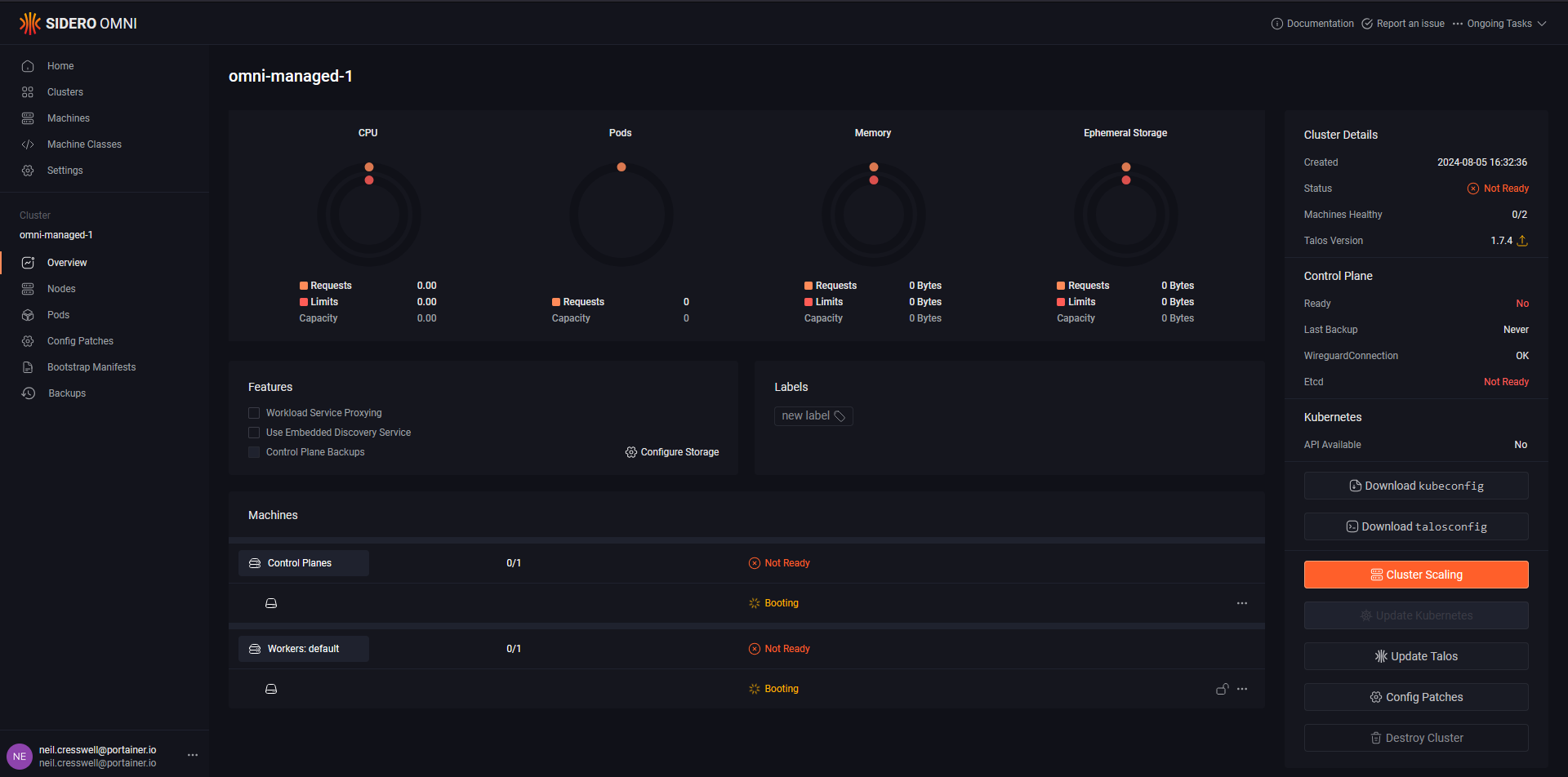Click the Etcd Not Ready value
Screen dimensions: 1568x777
[x=1506, y=382]
